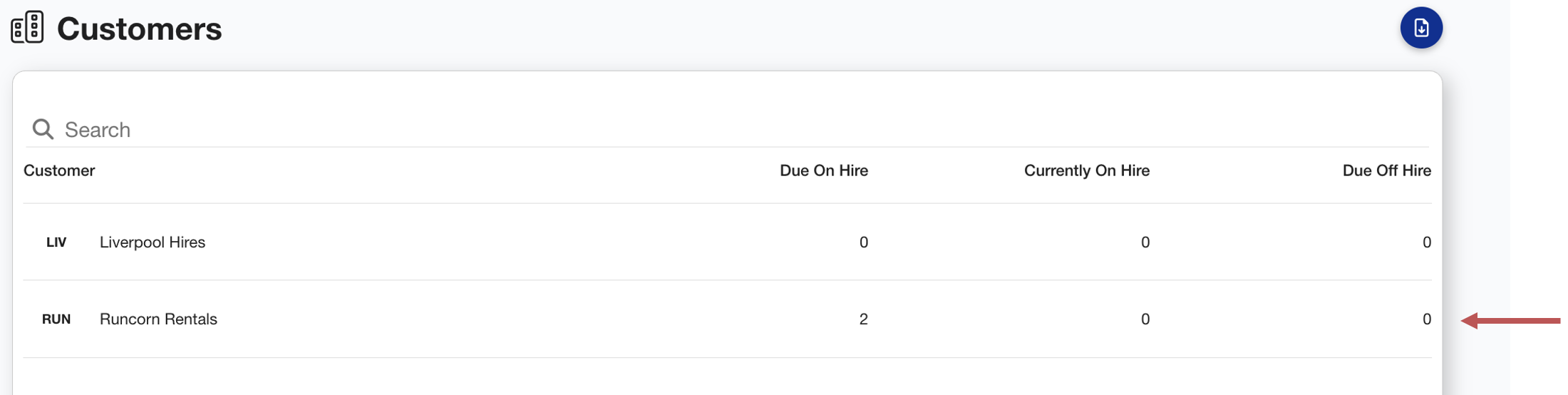This screenshot has height=395, width=1568.
Task: Click the red arrow annotation
Action: point(1510,320)
